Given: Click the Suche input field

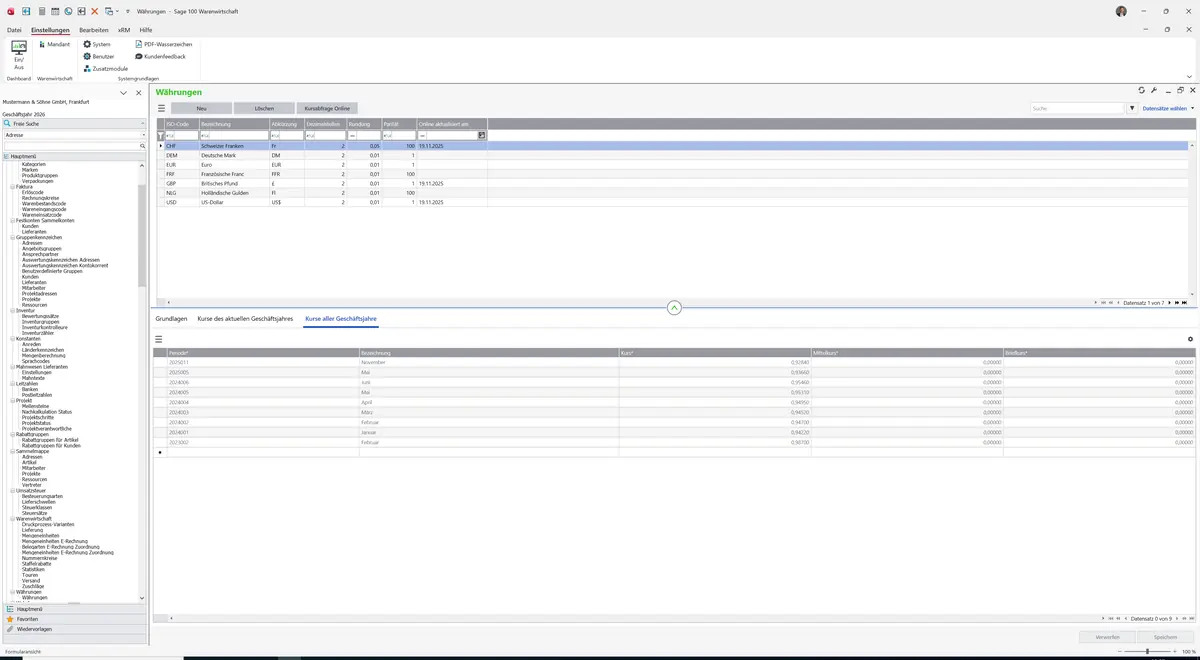Looking at the screenshot, I should [1078, 108].
